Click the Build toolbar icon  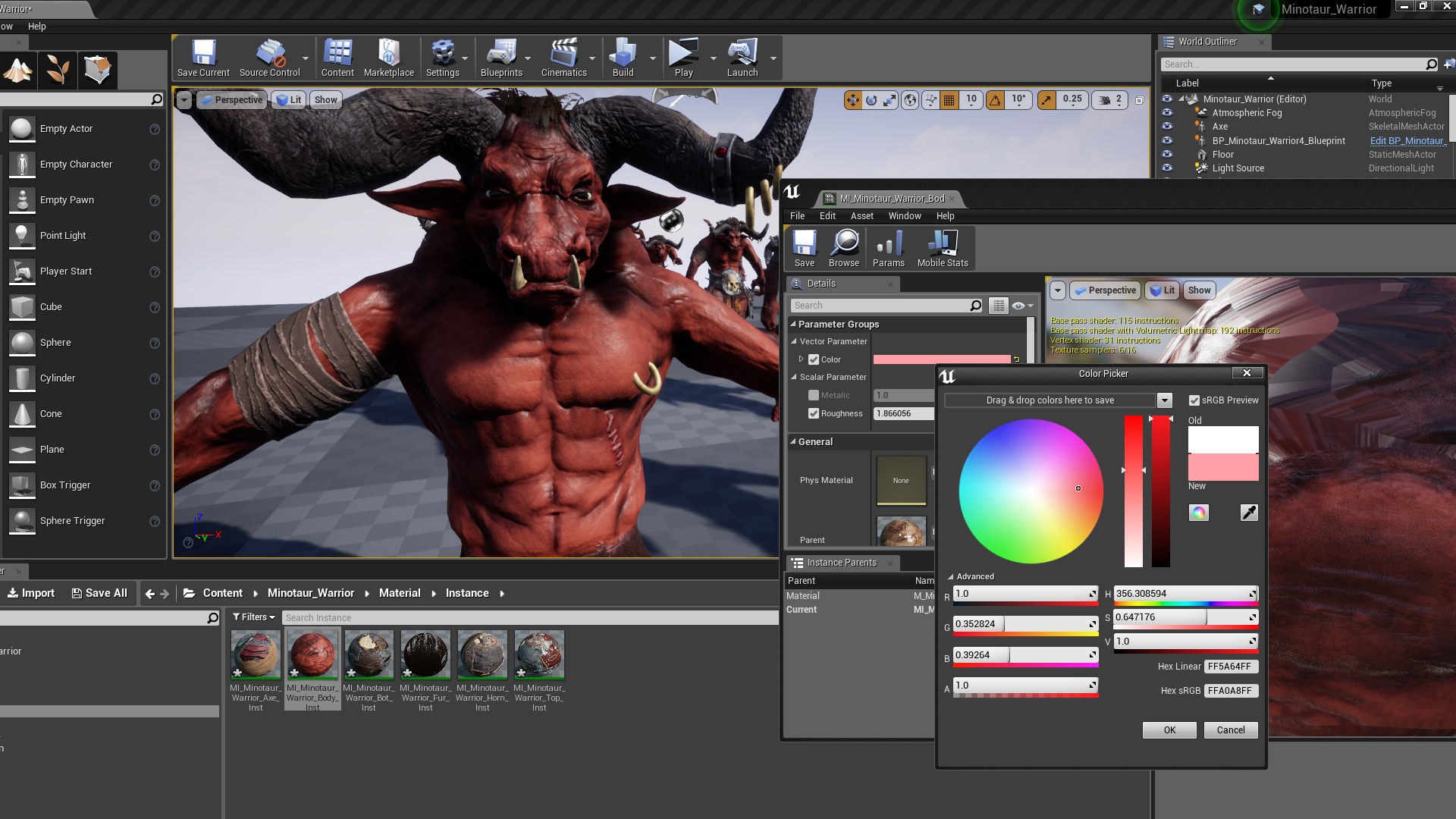(623, 58)
